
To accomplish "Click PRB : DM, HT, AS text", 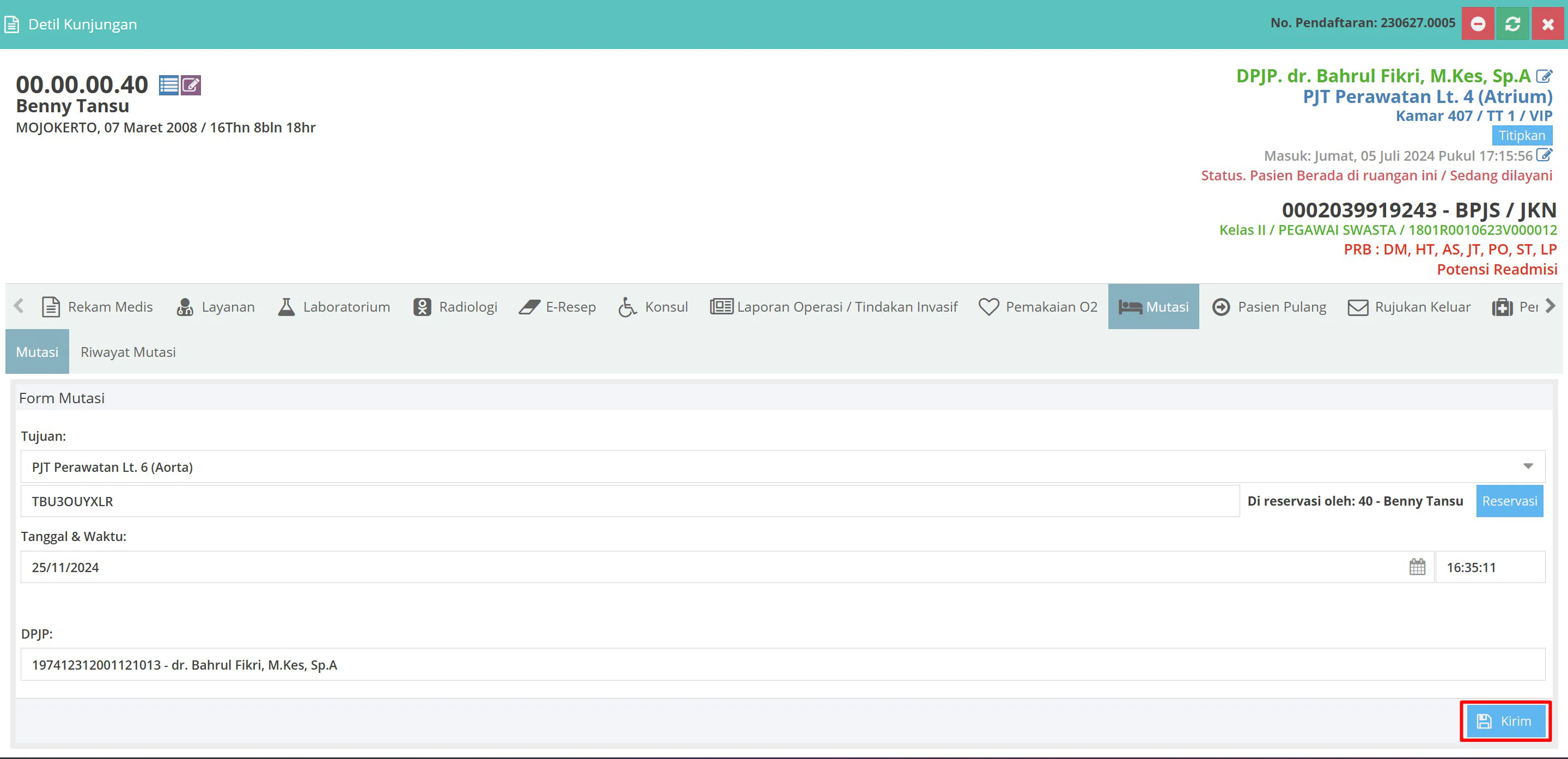I will [1450, 249].
